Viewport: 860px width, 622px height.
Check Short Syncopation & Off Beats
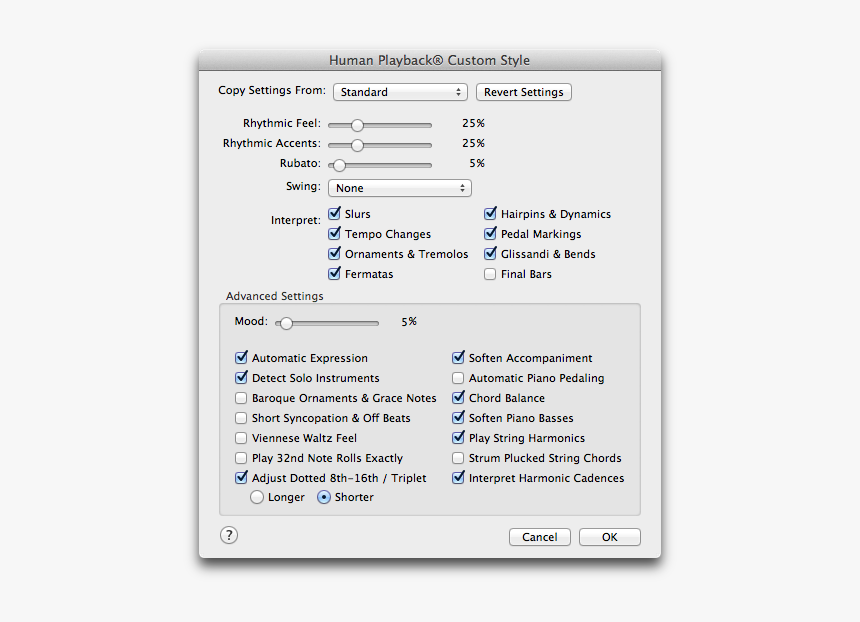241,418
